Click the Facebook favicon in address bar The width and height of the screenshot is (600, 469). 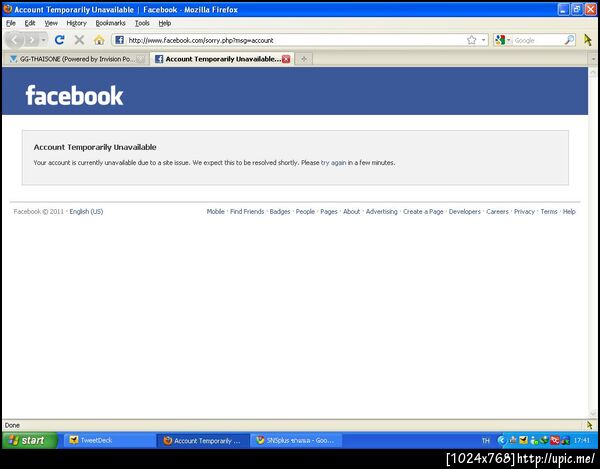point(119,40)
